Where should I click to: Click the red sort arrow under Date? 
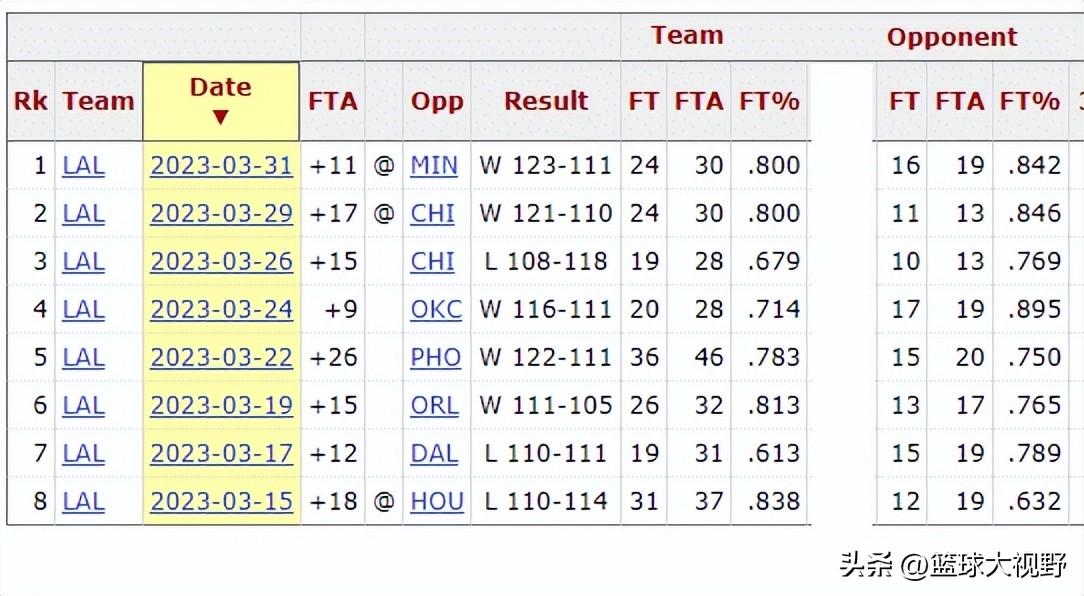point(221,117)
